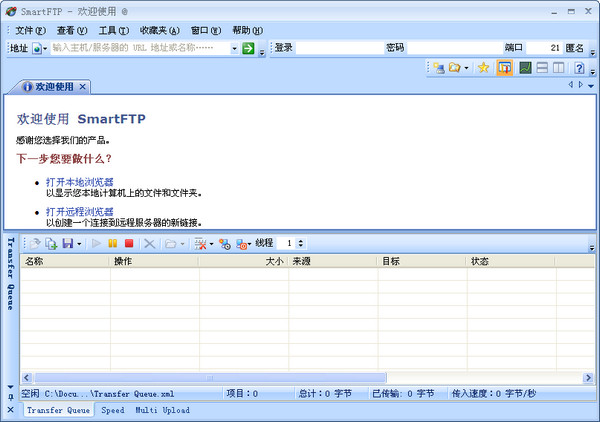Viewport: 600px width, 422px height.
Task: Toggle the horizontal split layout
Action: coord(541,68)
